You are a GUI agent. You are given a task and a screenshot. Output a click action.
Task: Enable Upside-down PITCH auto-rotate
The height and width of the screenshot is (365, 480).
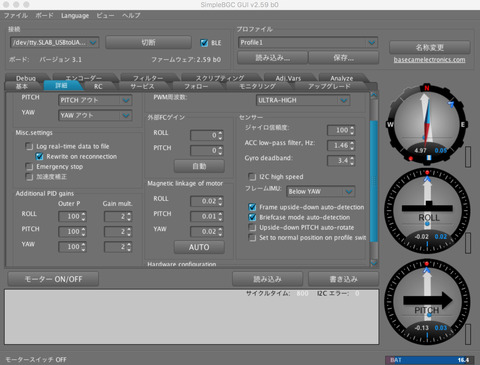[x=252, y=227]
